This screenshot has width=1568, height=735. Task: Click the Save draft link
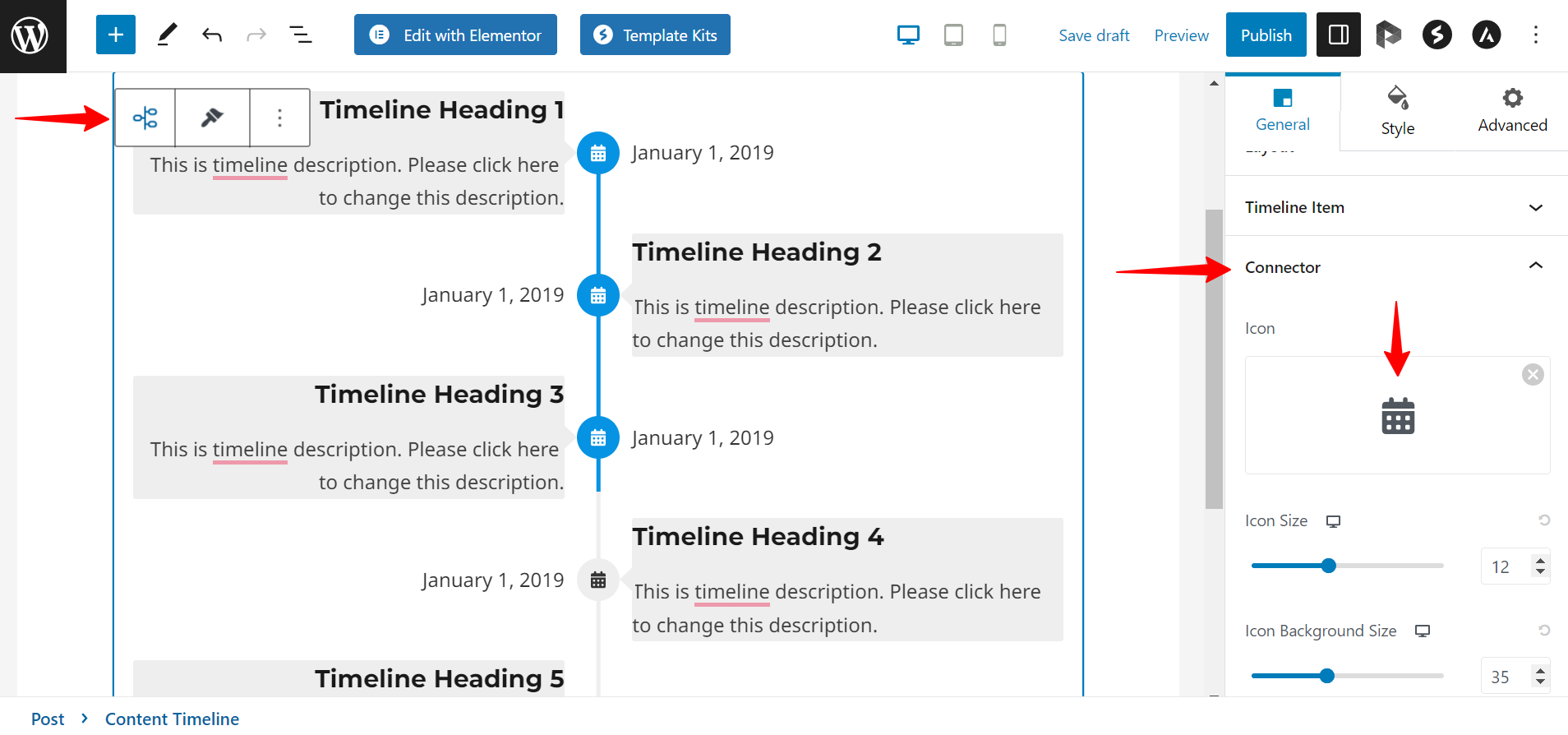1094,35
